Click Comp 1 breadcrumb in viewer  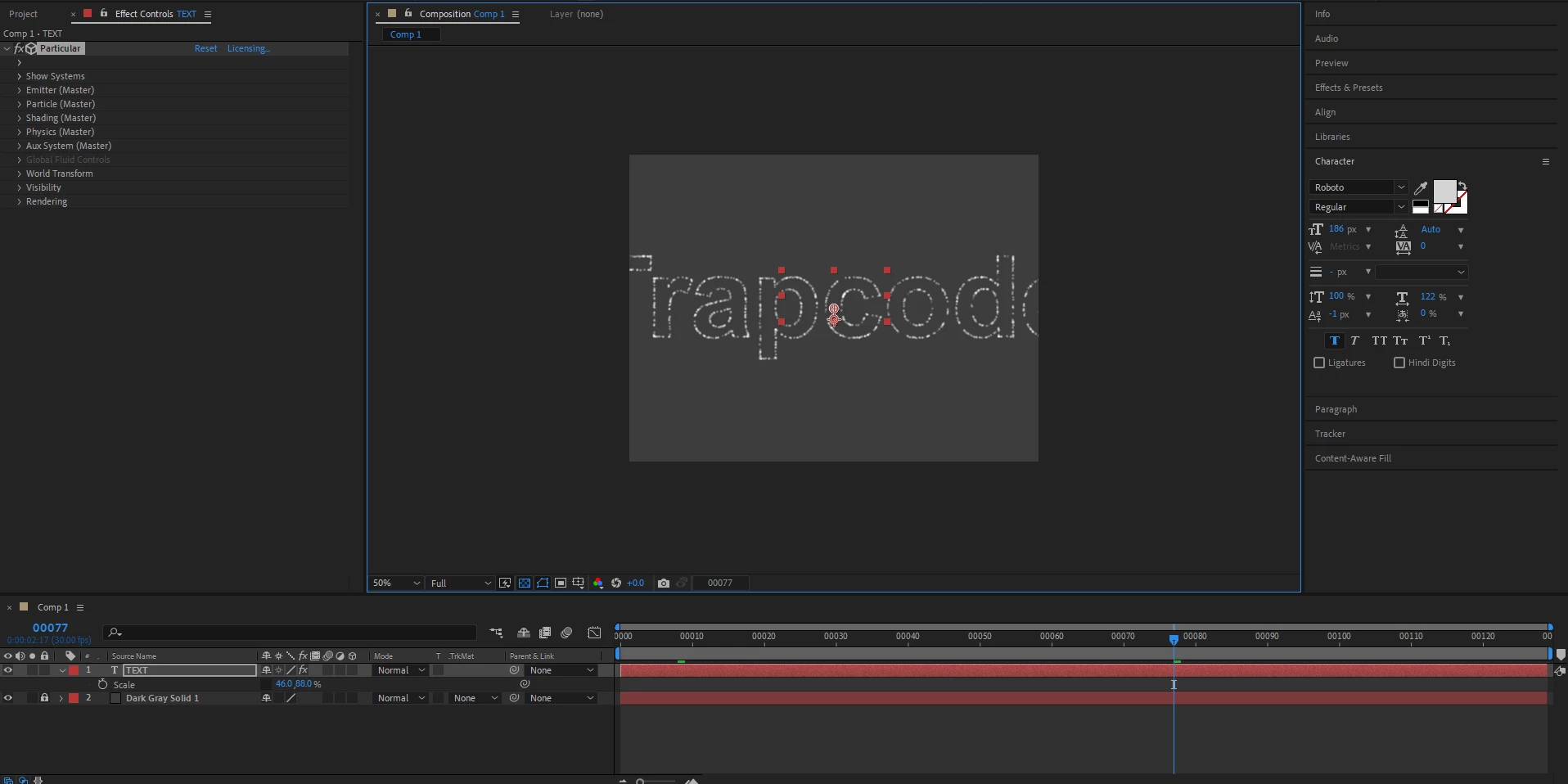[x=406, y=34]
